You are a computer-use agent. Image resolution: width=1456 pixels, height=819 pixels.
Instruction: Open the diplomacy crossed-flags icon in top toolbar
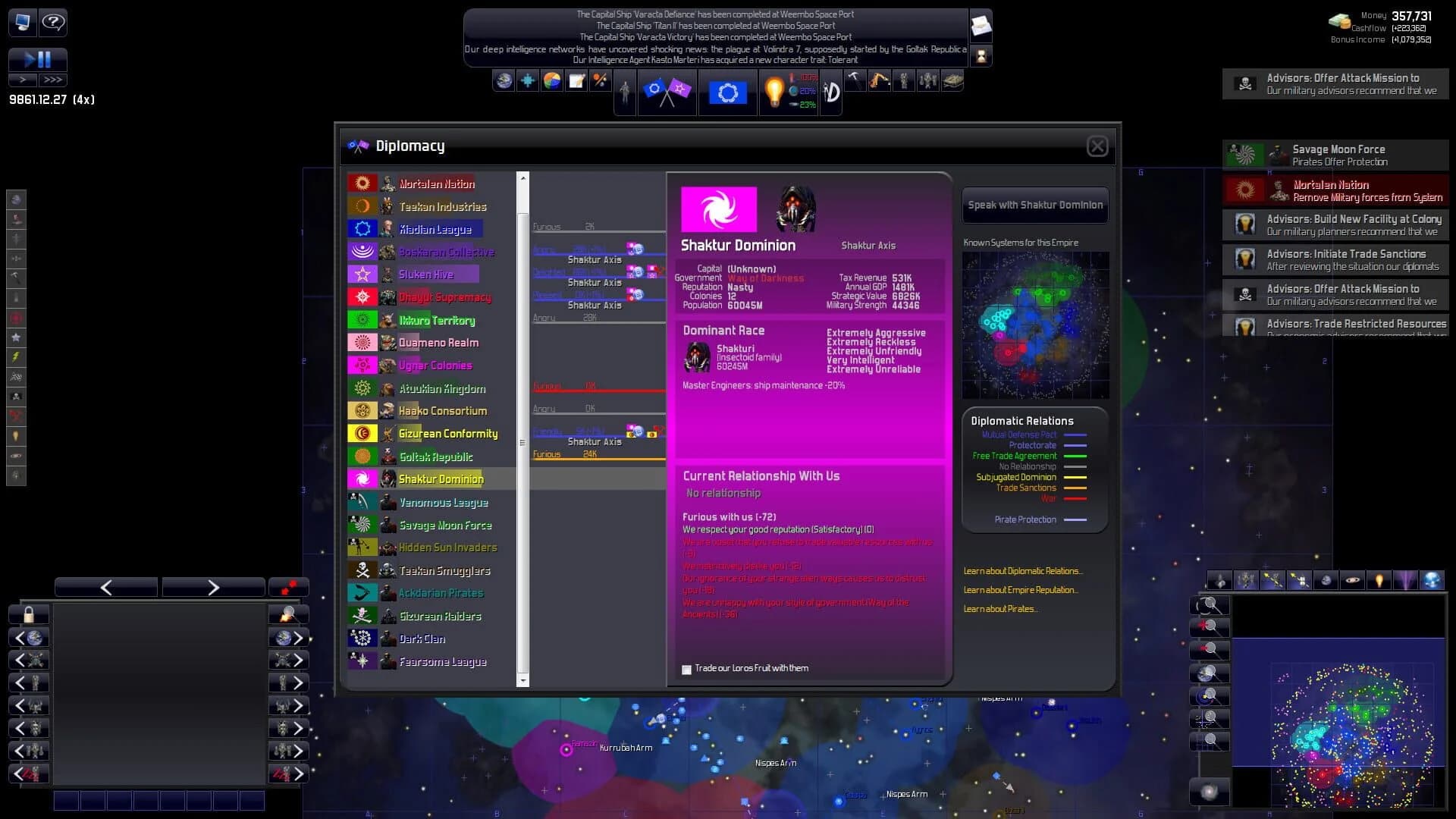pyautogui.click(x=666, y=91)
